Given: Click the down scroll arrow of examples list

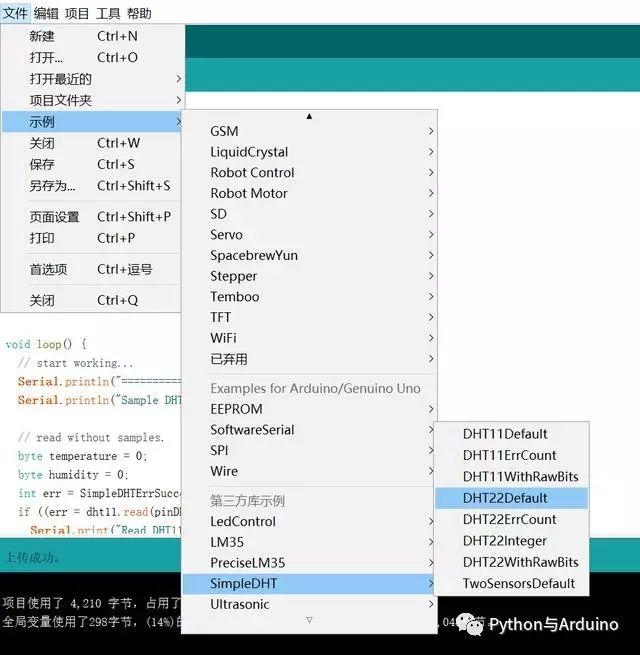Looking at the screenshot, I should [309, 620].
